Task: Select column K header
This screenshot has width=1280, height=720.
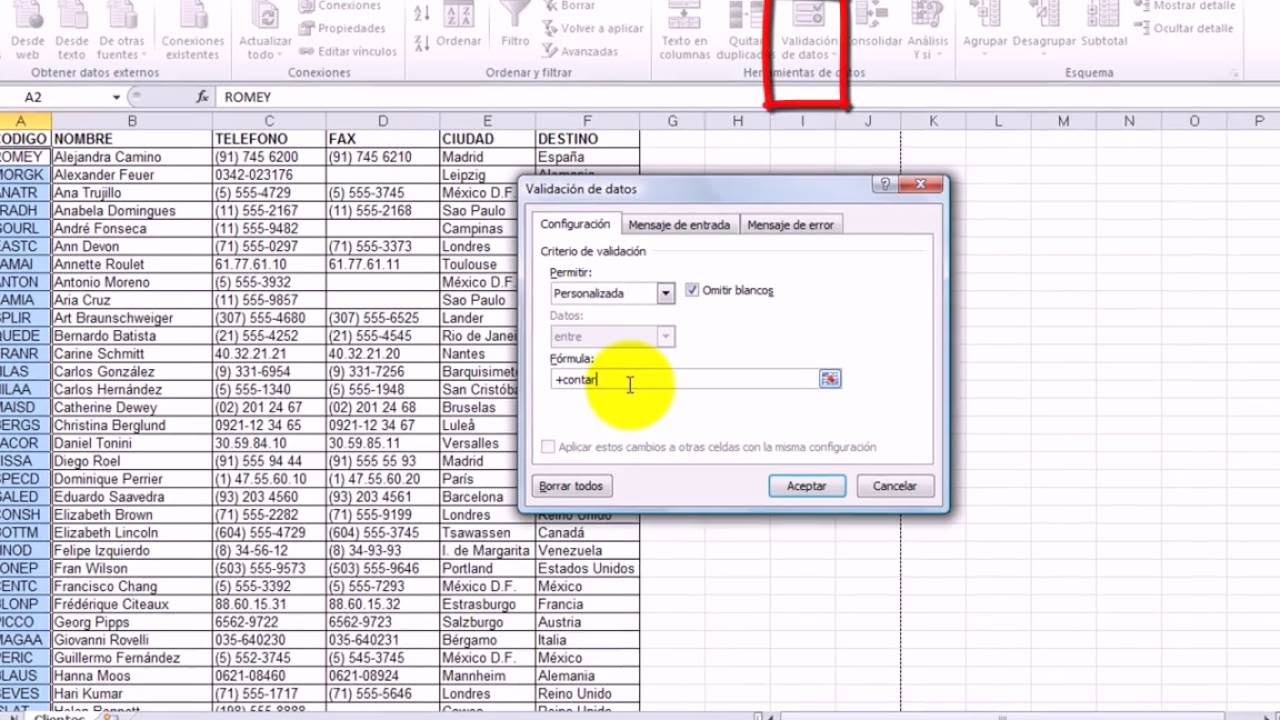Action: 932,121
